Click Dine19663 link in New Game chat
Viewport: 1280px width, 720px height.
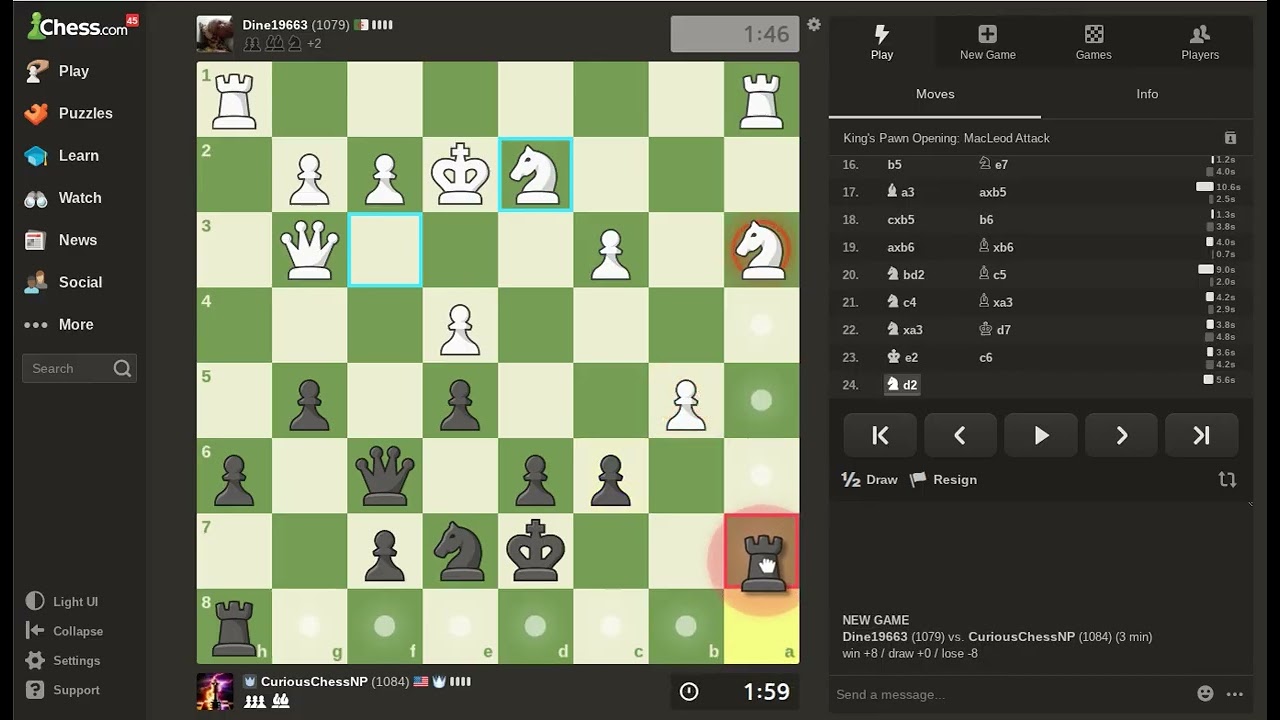[875, 636]
